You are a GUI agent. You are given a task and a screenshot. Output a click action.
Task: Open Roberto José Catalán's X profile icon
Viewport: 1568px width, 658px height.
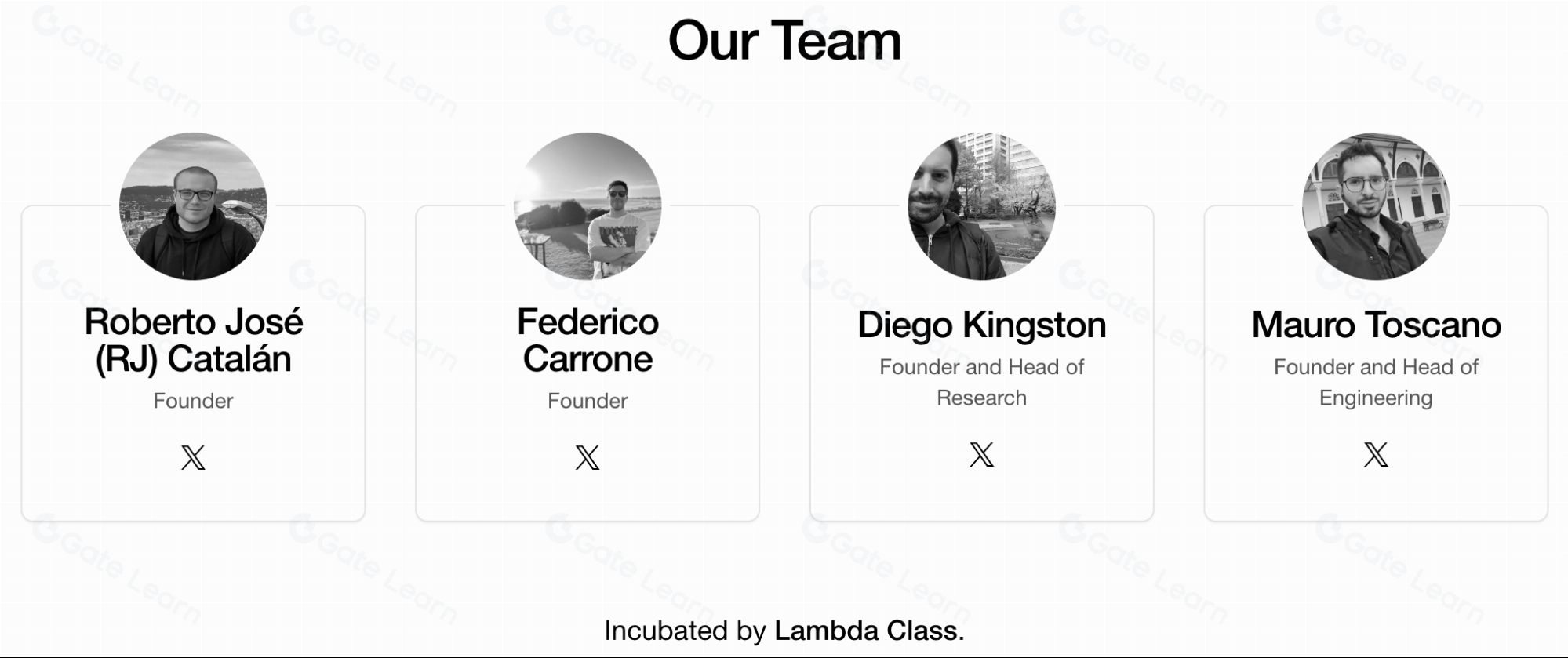click(x=193, y=457)
